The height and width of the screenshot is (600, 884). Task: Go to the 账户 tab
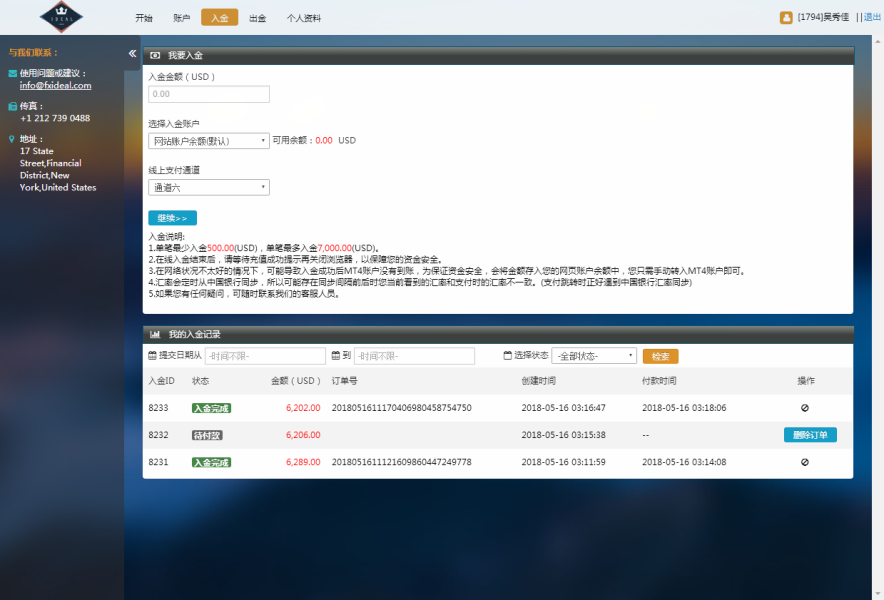(181, 18)
